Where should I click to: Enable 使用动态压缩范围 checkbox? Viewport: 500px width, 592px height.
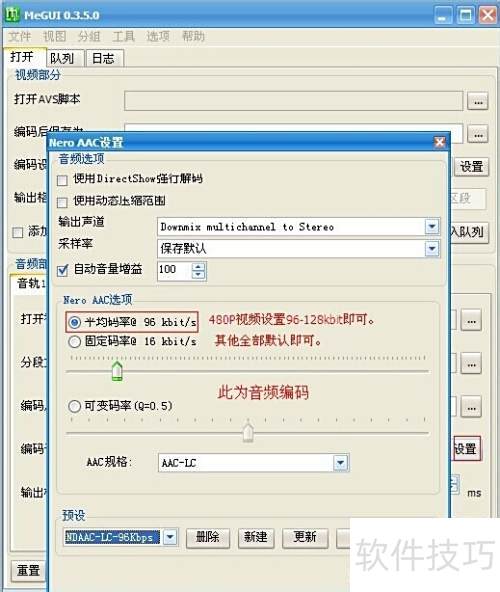point(62,202)
